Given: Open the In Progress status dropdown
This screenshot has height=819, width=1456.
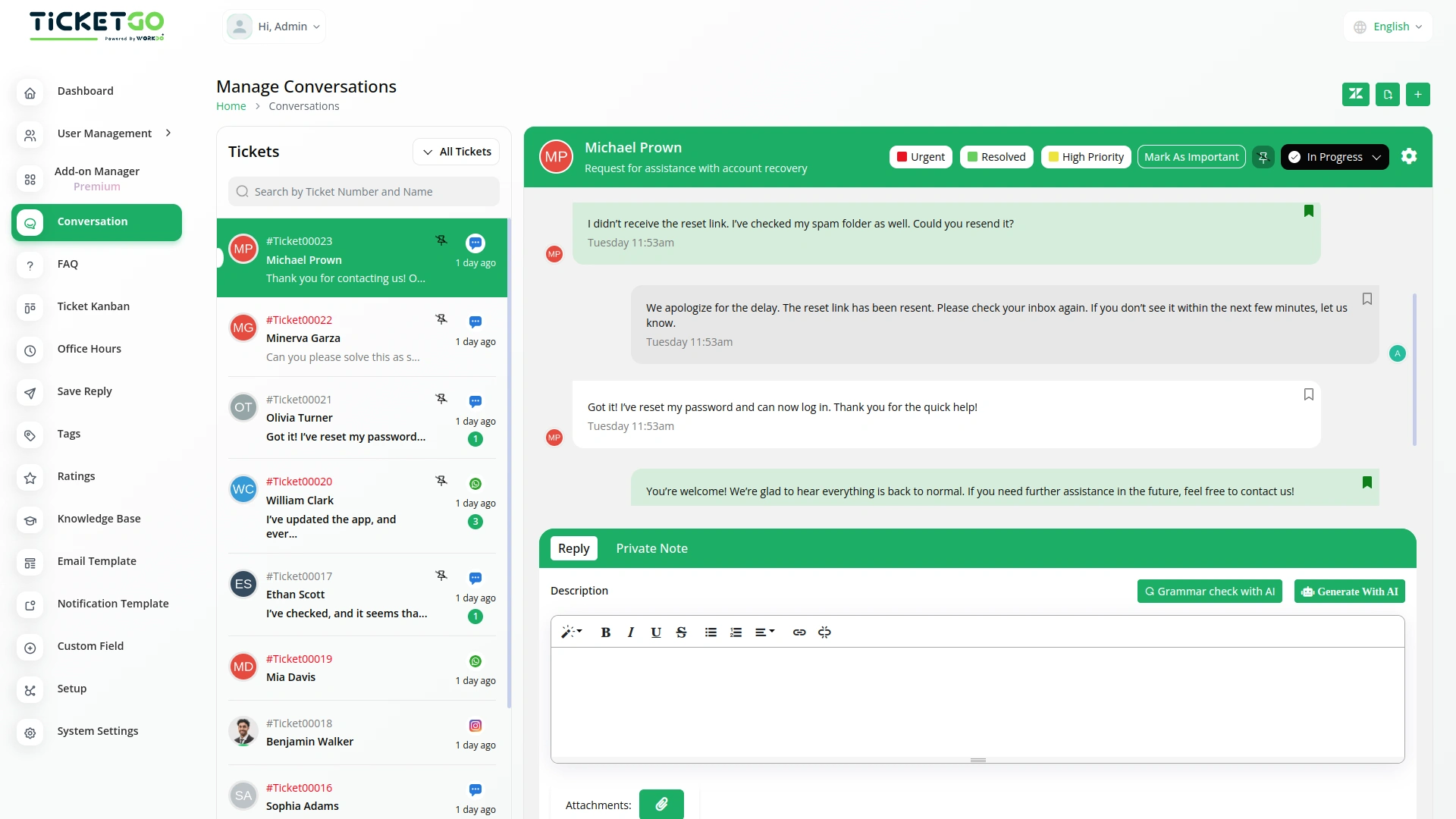Looking at the screenshot, I should [1335, 157].
